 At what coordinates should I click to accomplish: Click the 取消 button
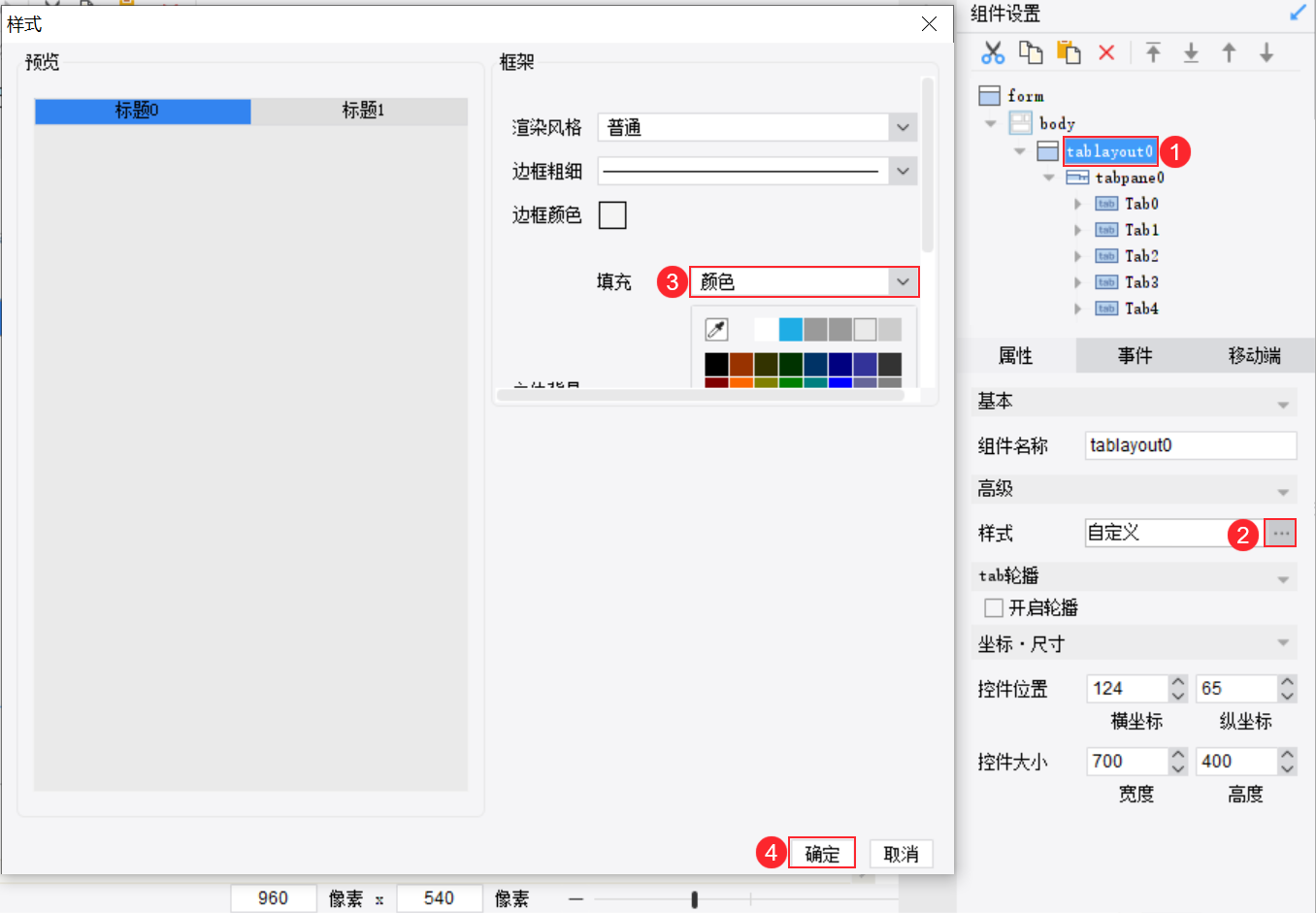[901, 854]
